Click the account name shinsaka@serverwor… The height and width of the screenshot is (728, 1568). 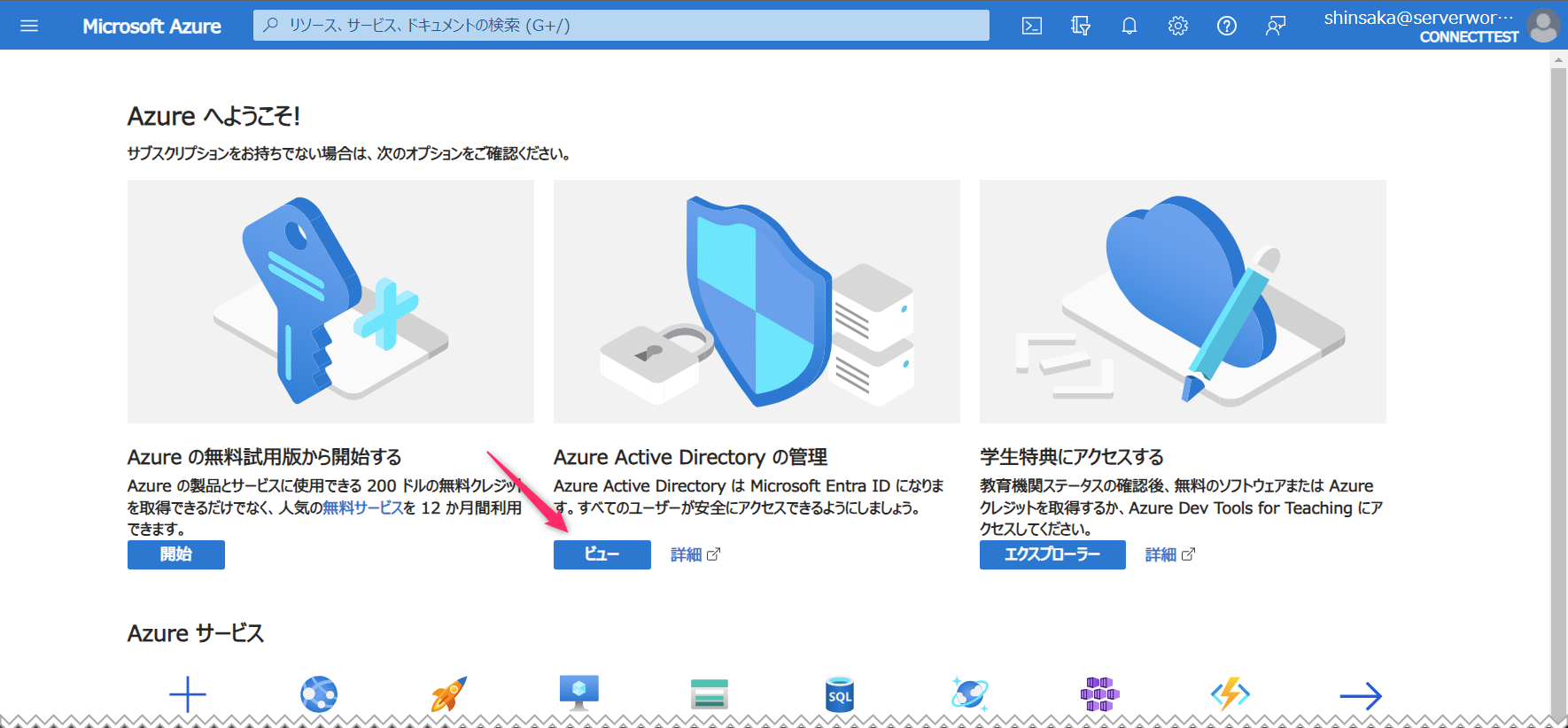[x=1419, y=18]
